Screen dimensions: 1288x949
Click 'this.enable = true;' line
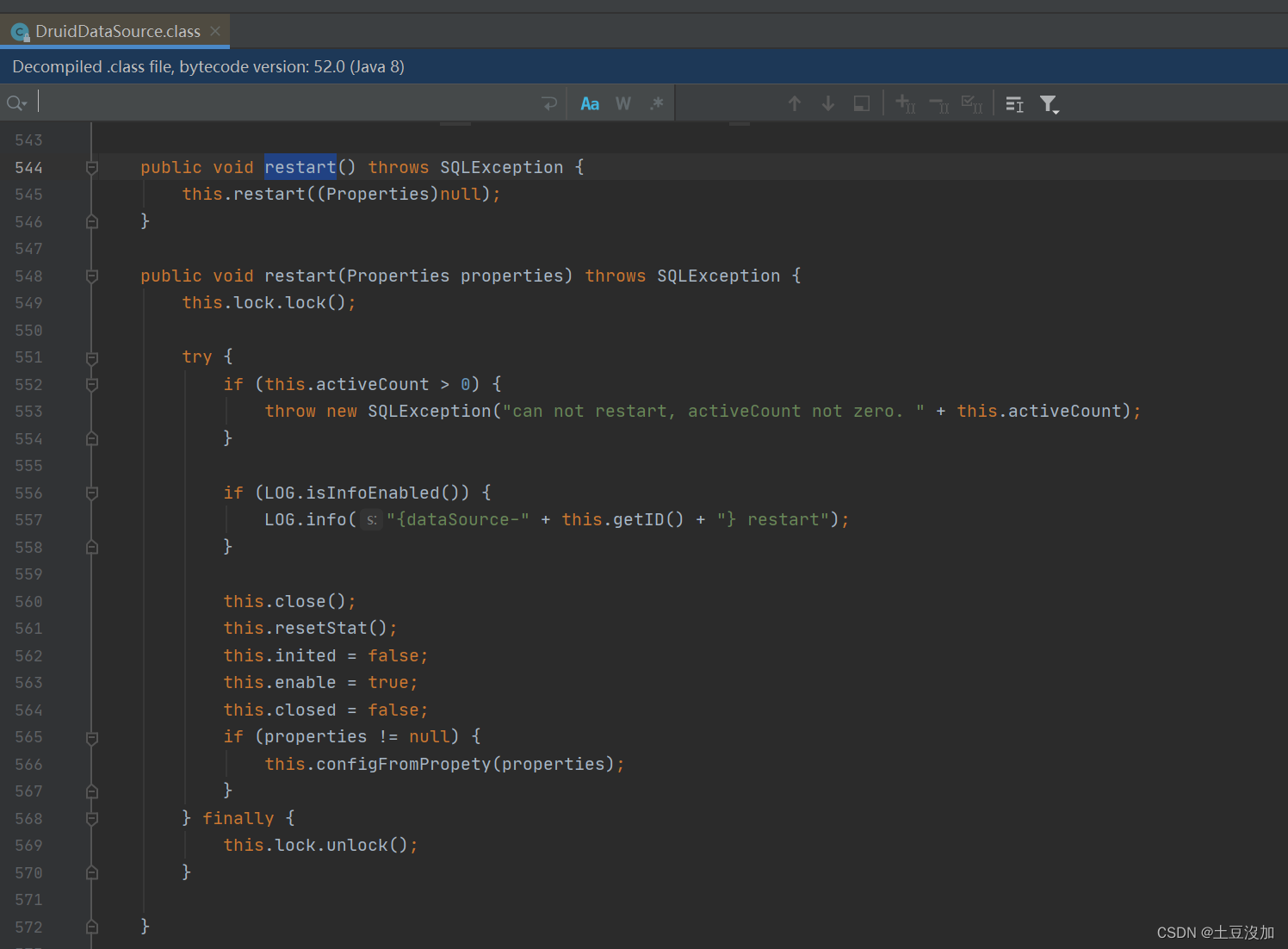coord(320,682)
